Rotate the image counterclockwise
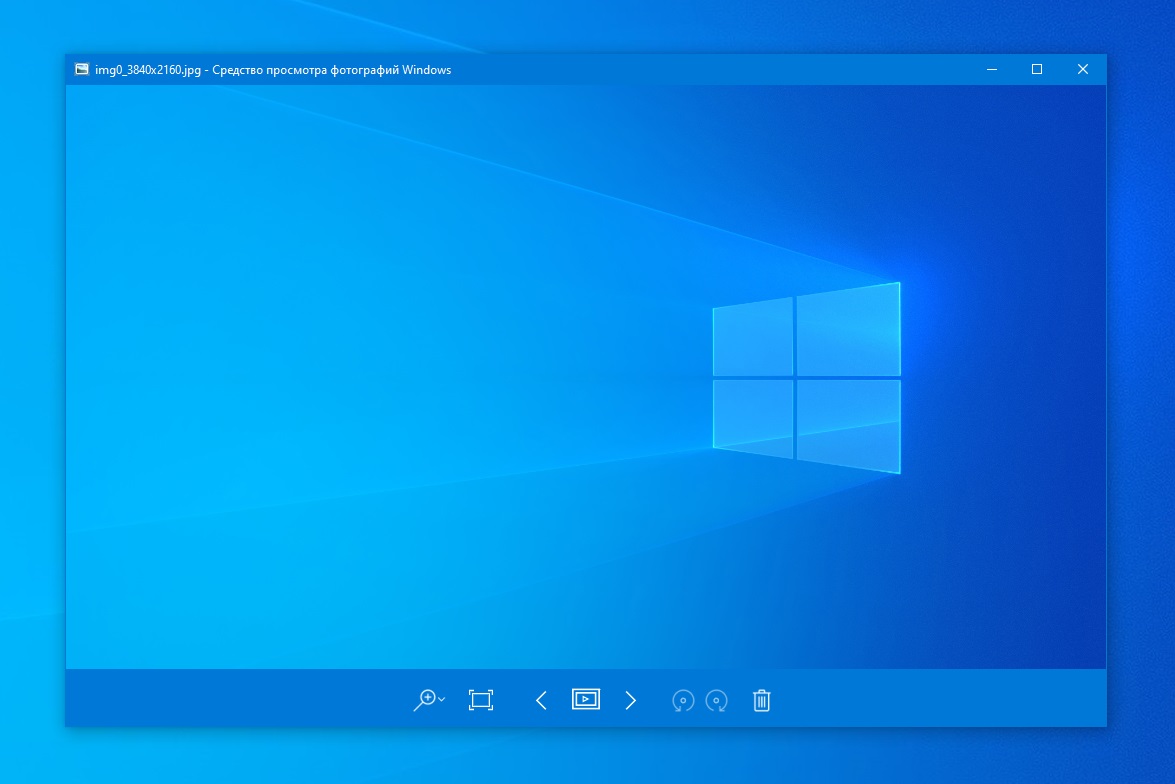The width and height of the screenshot is (1175, 784). (x=683, y=700)
